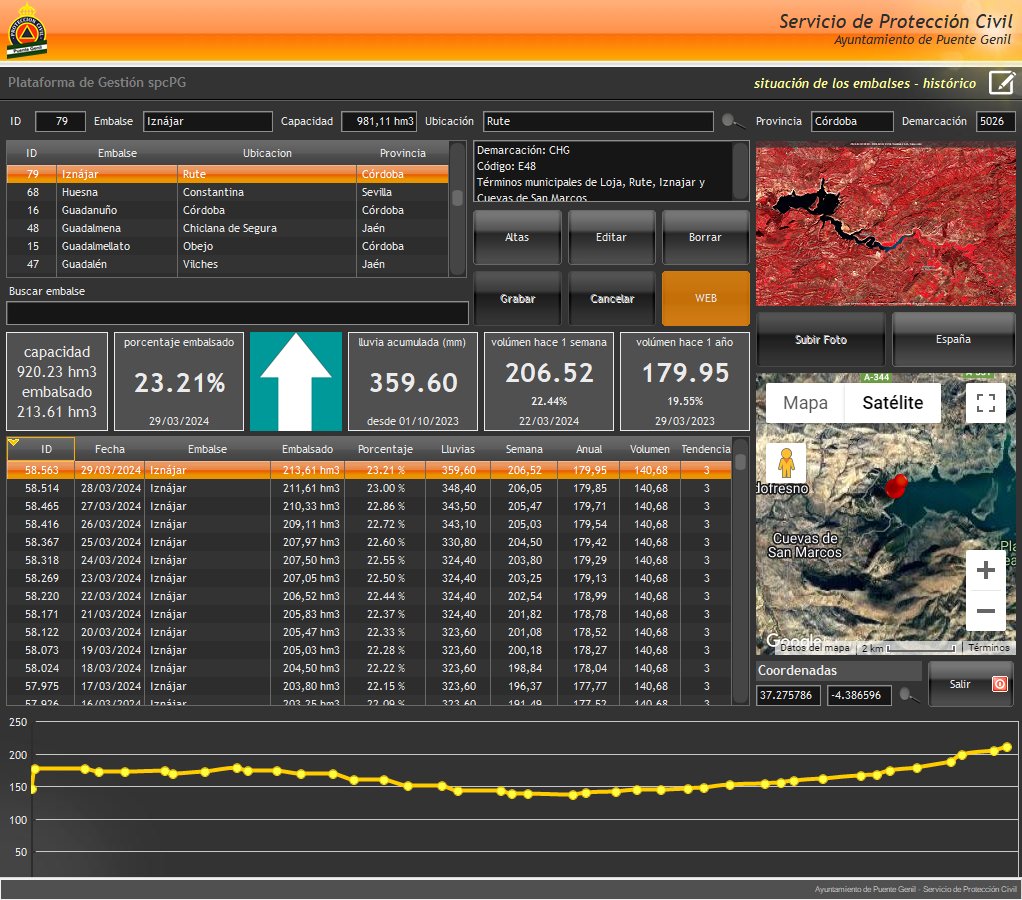Click the volúmen hace 1 año panel
1022x900 pixels.
[684, 381]
